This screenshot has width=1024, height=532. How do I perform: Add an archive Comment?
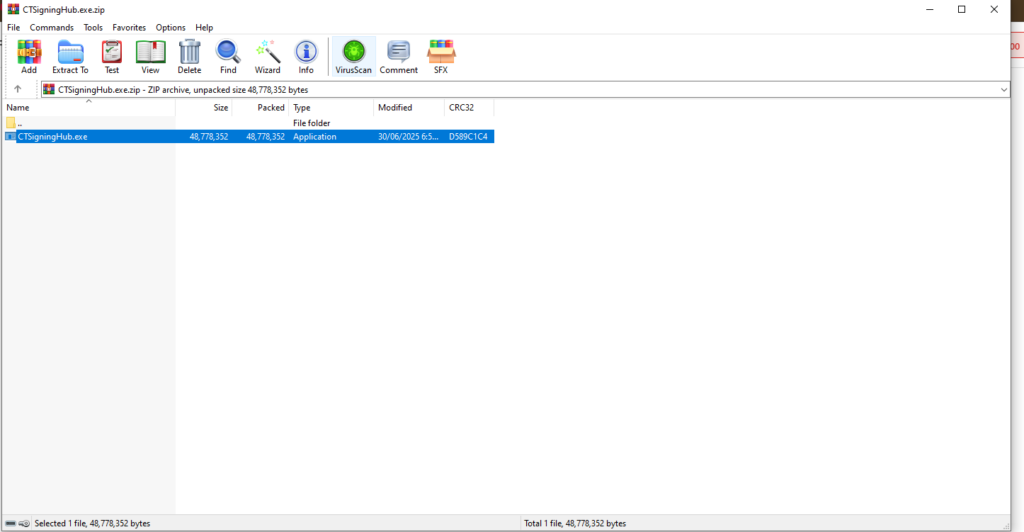point(398,57)
